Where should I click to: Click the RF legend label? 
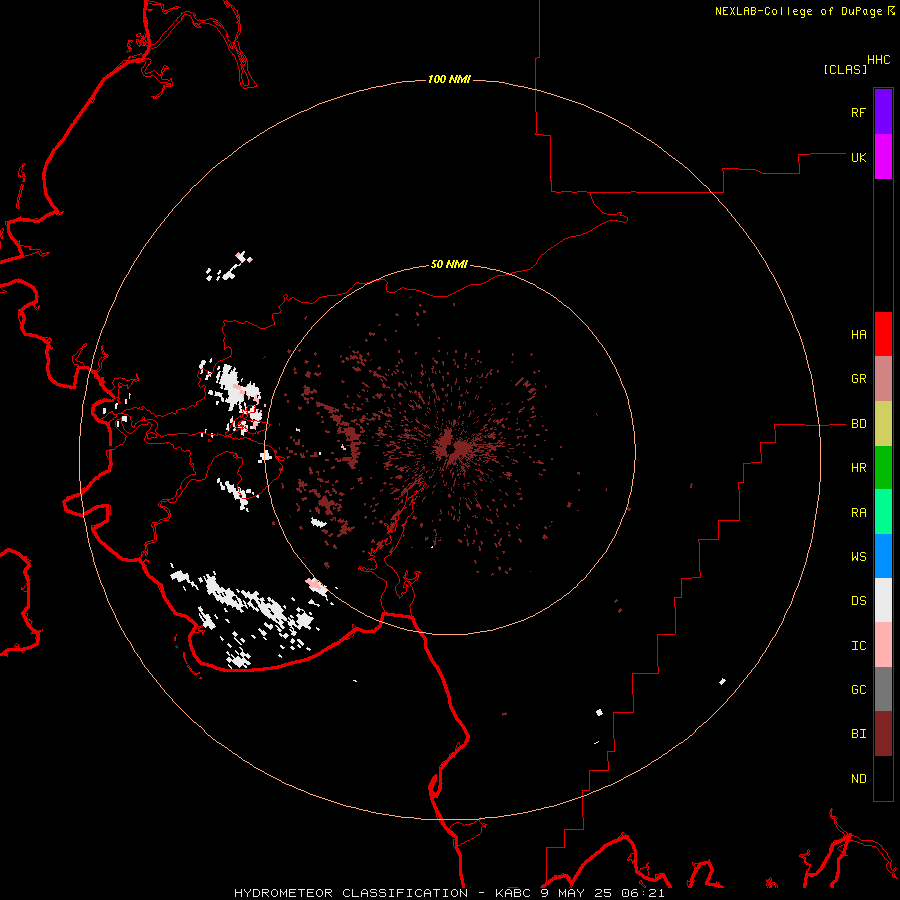858,112
